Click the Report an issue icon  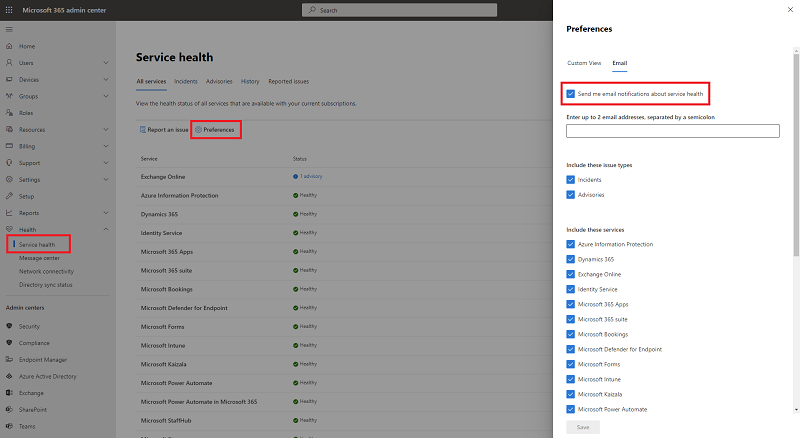click(143, 130)
